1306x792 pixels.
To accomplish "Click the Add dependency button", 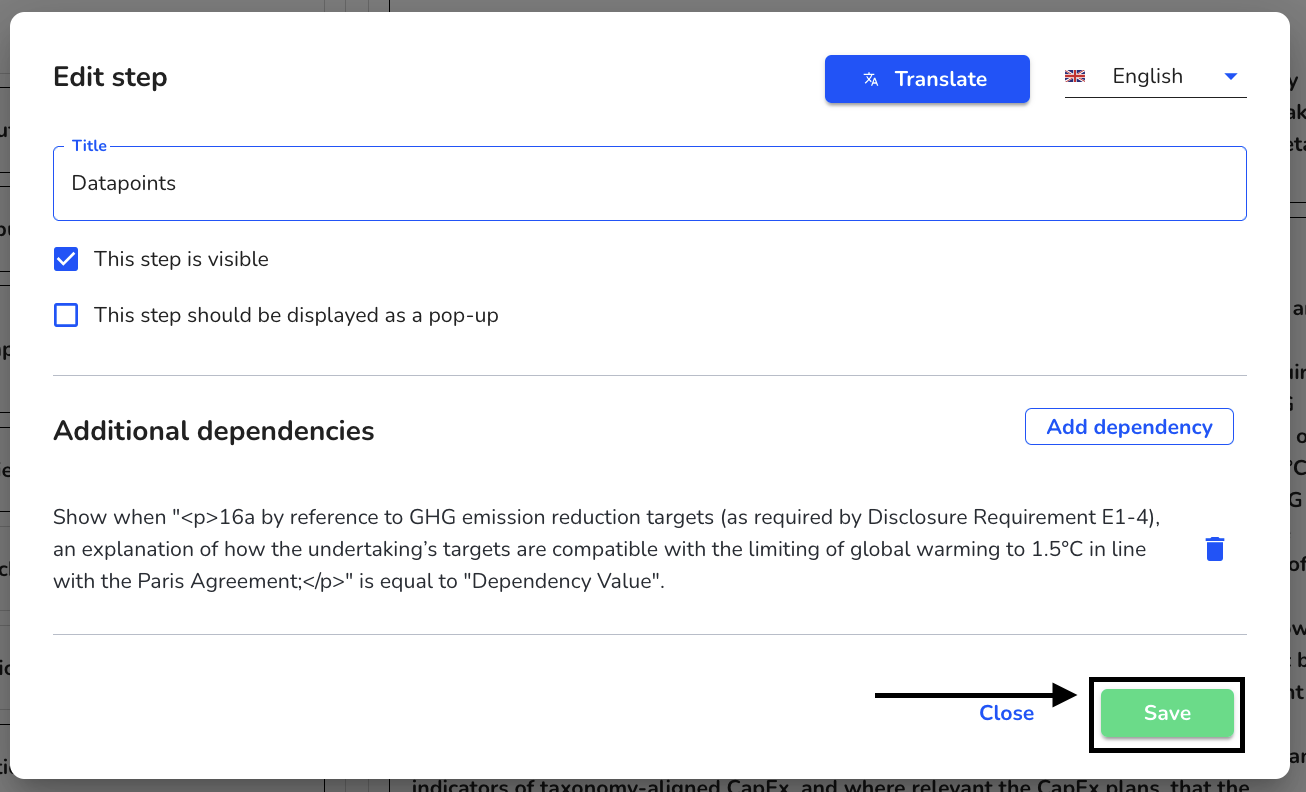I will [1129, 427].
